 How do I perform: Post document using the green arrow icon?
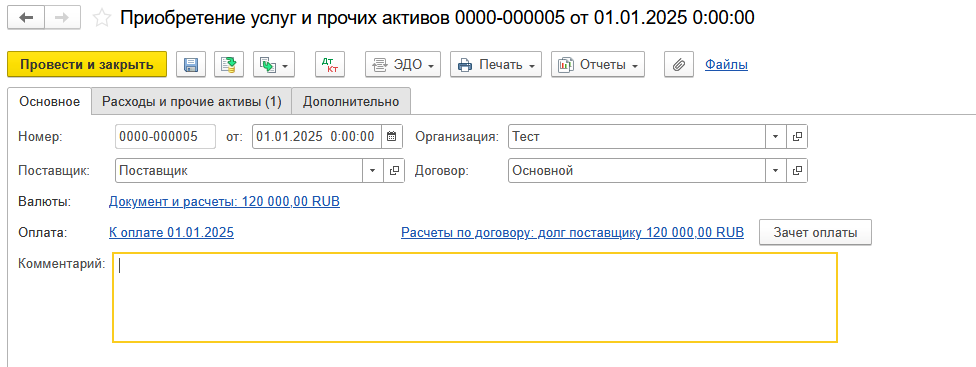click(229, 65)
